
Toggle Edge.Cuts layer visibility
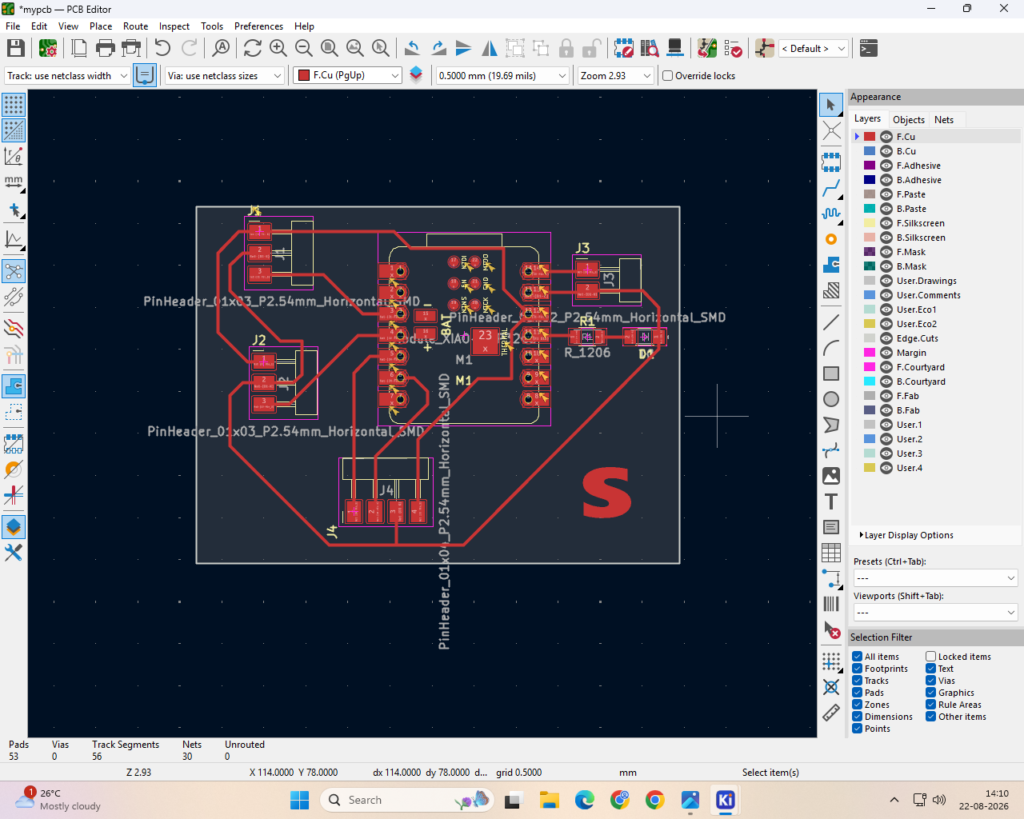tap(886, 338)
